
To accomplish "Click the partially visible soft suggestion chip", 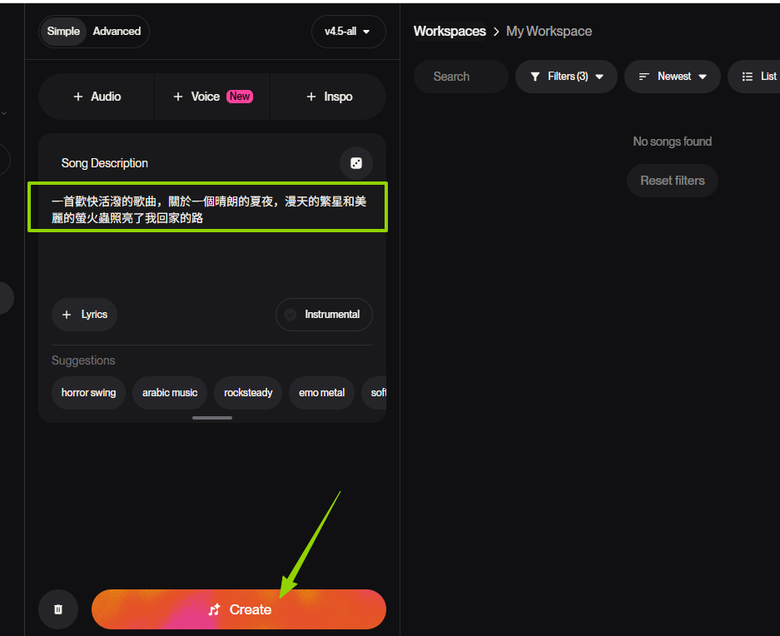I will (375, 393).
